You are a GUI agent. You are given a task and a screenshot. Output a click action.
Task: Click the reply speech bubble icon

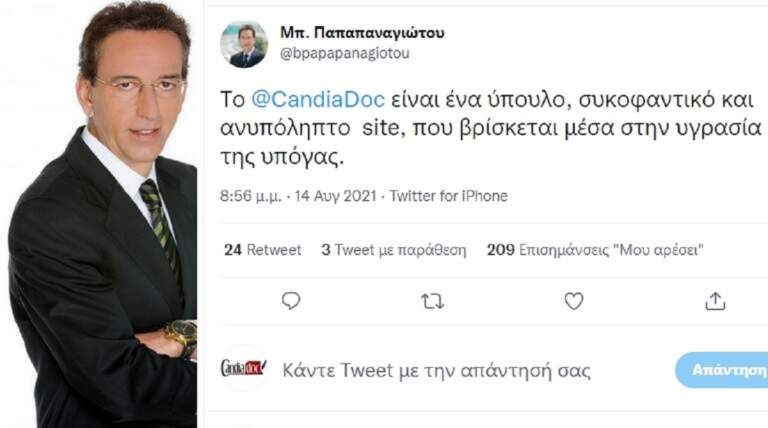coord(291,300)
